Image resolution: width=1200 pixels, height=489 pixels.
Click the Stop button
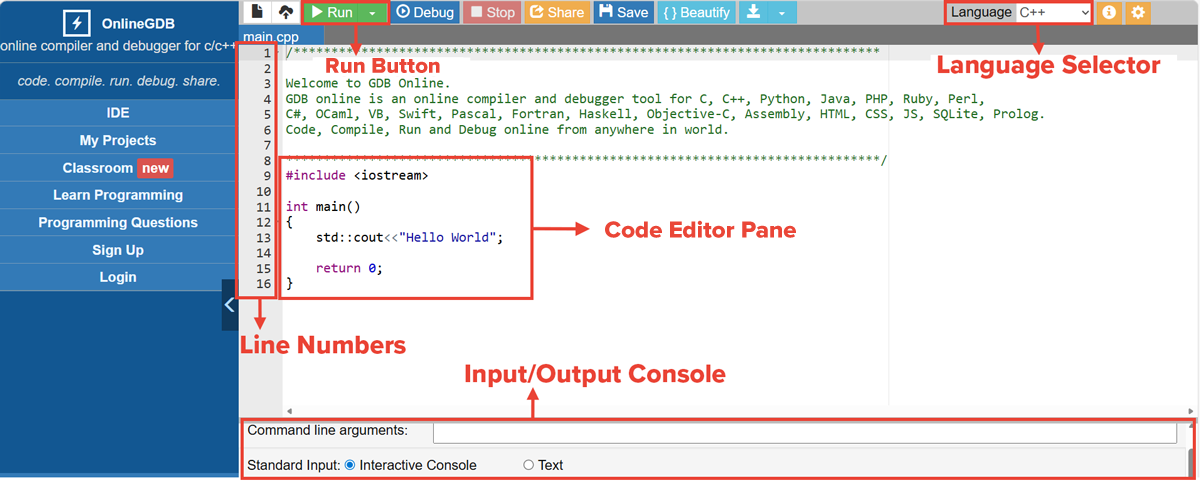pos(492,12)
